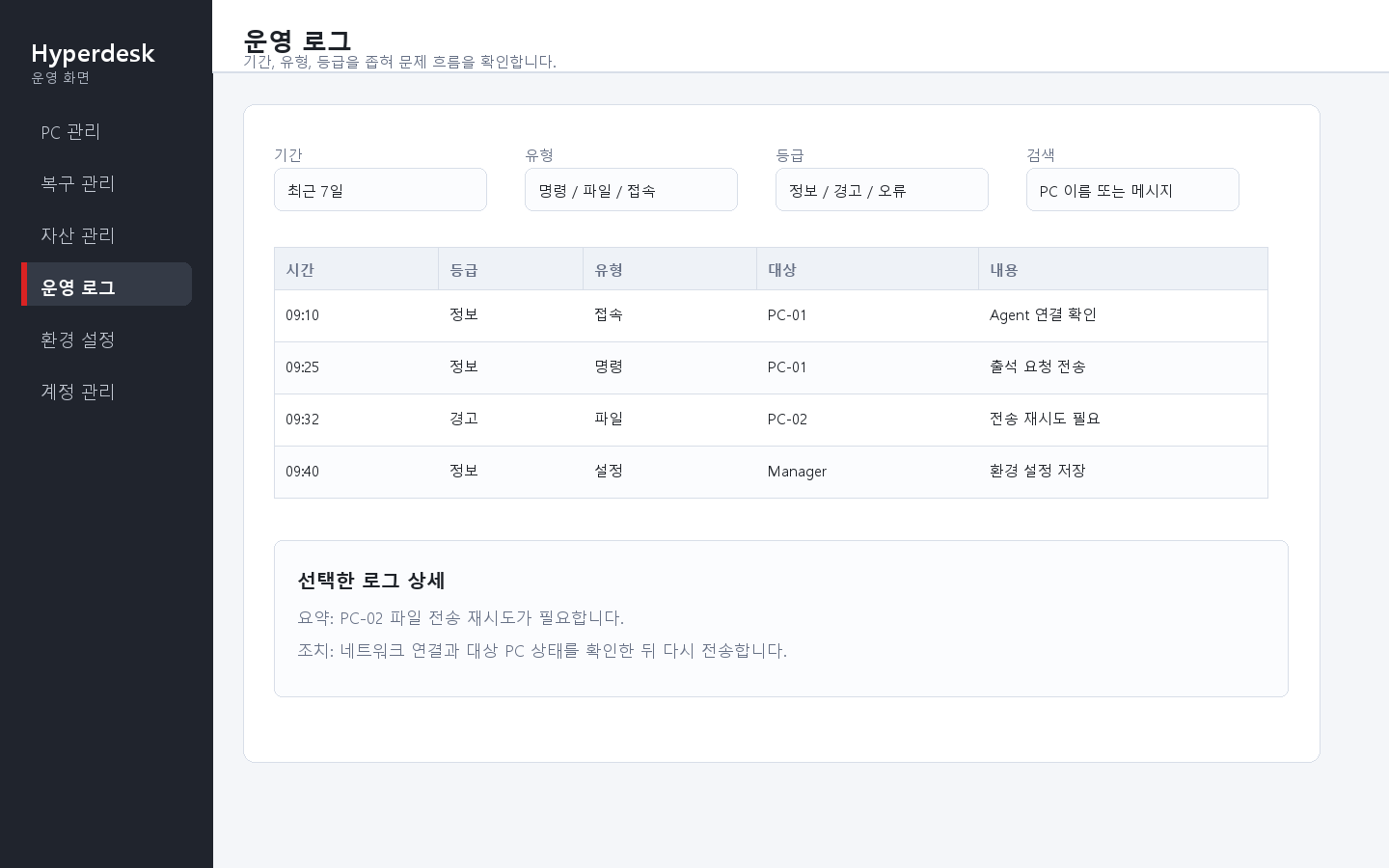
Task: Expand the 유형 filter 명령 / 파일 / 접속
Action: [631, 190]
